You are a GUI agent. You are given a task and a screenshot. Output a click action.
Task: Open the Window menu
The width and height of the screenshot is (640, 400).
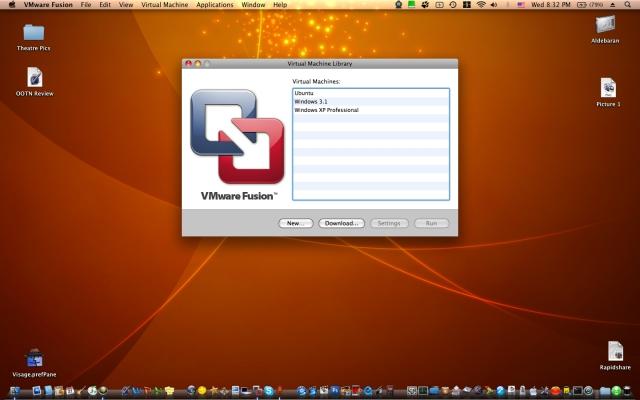point(253,5)
